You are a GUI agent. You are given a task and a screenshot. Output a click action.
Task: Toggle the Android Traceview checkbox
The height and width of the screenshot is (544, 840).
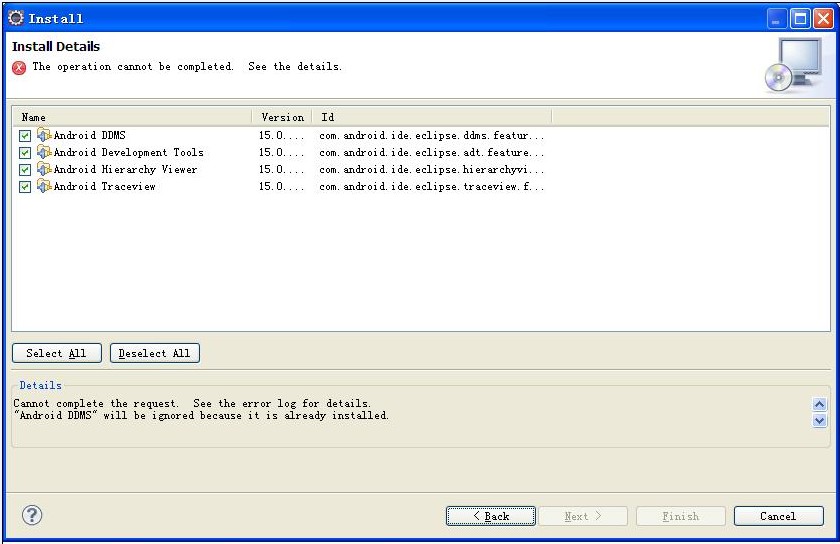coord(25,187)
